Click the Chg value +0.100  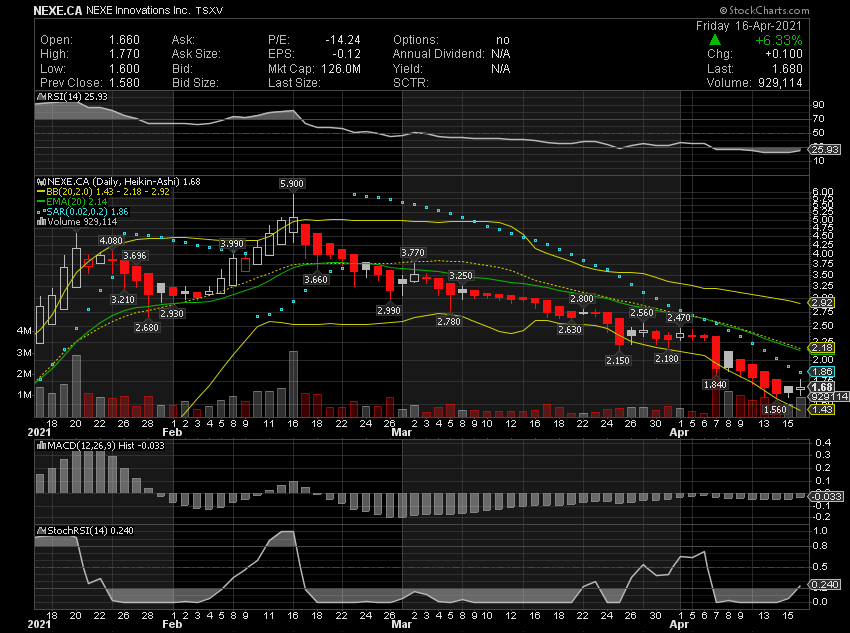(784, 54)
